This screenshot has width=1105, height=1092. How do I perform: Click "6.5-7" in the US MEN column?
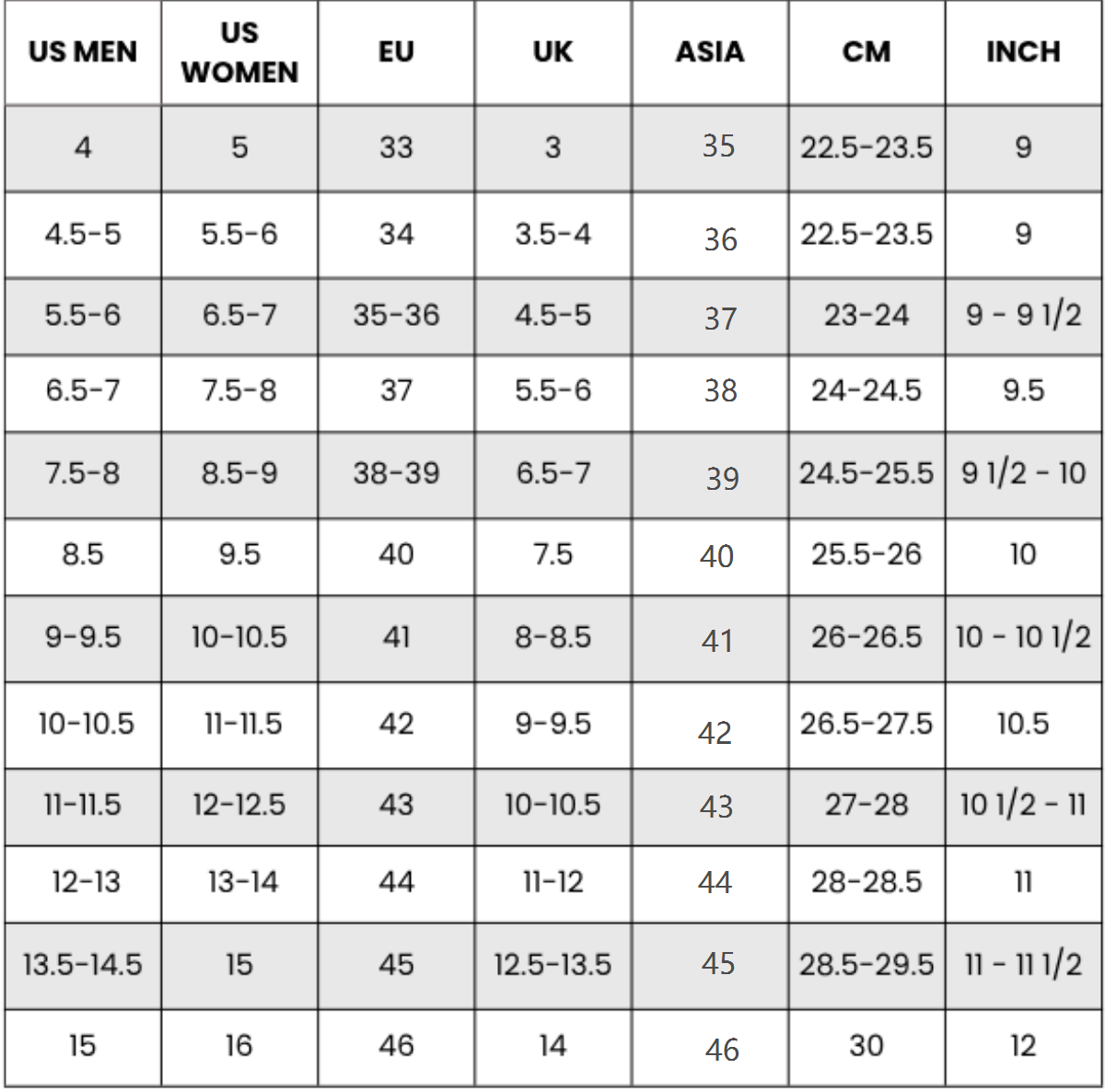(x=83, y=391)
